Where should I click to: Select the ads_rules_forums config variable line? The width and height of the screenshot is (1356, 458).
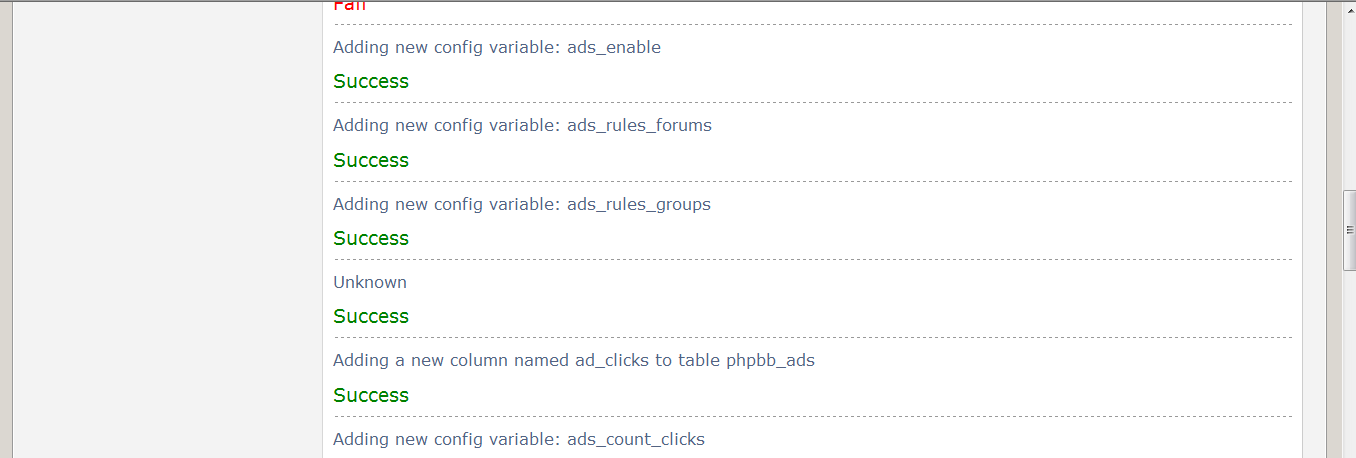click(x=522, y=125)
